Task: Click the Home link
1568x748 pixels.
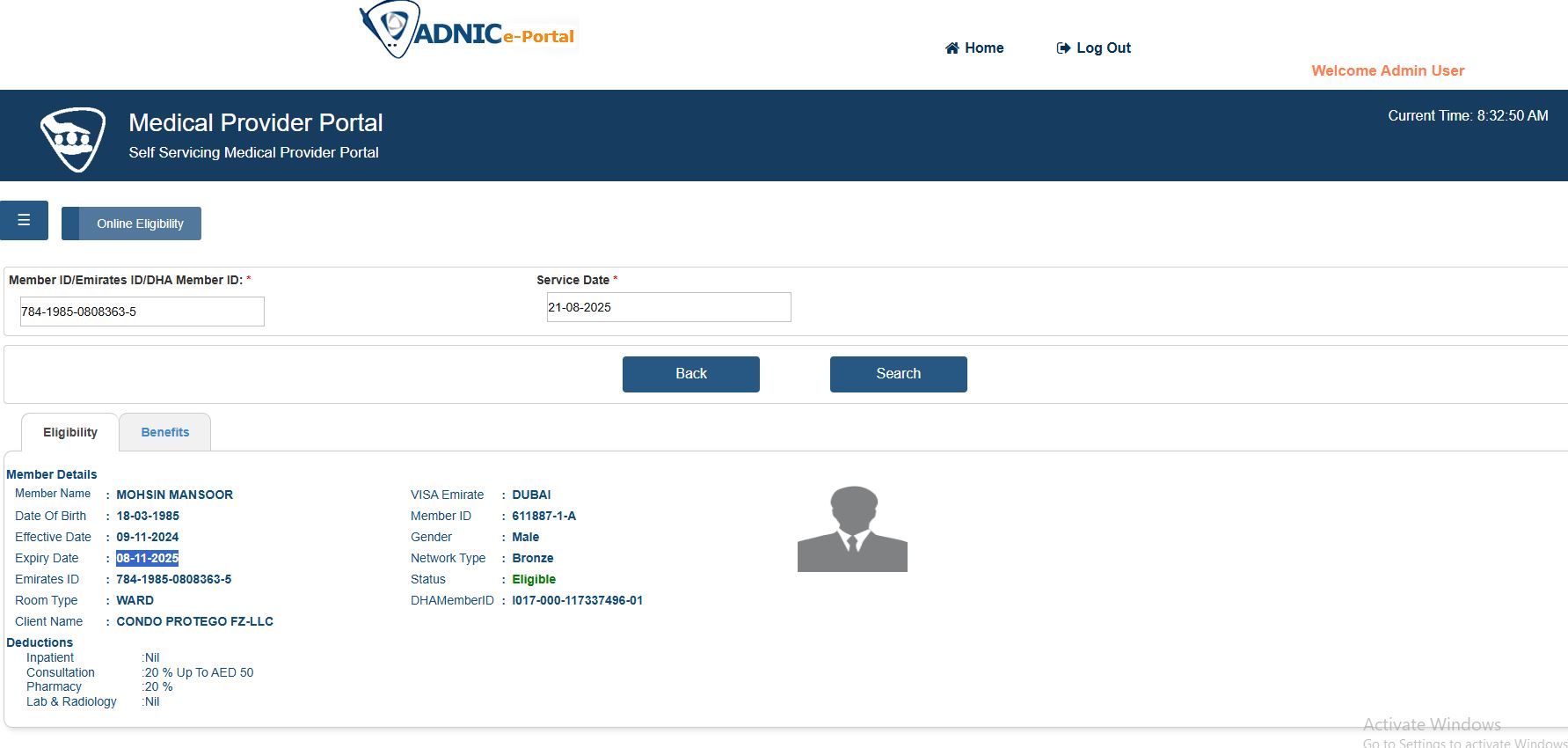Action: (983, 48)
